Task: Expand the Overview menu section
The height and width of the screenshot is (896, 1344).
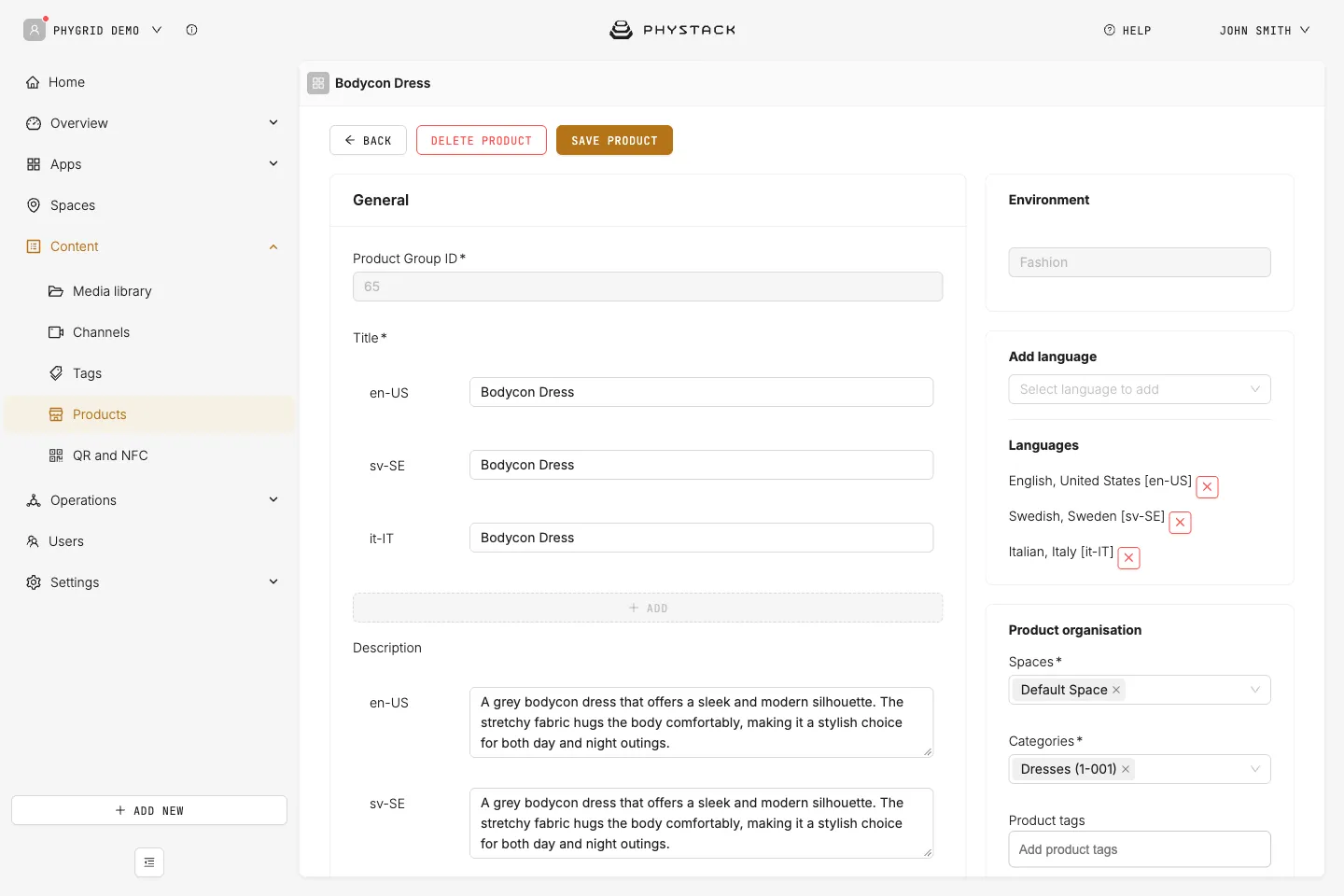Action: [273, 122]
